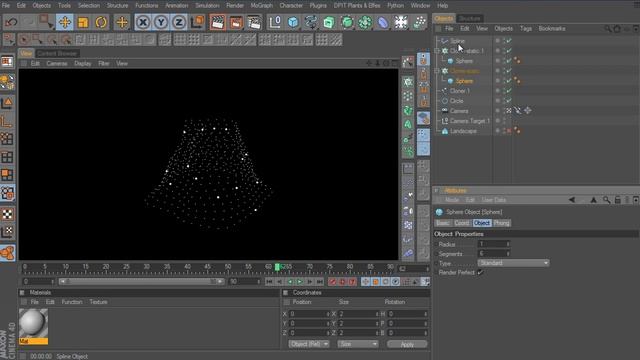Viewport: 640px width, 360px height.
Task: Open Tags menu in Objects manager
Action: [526, 29]
